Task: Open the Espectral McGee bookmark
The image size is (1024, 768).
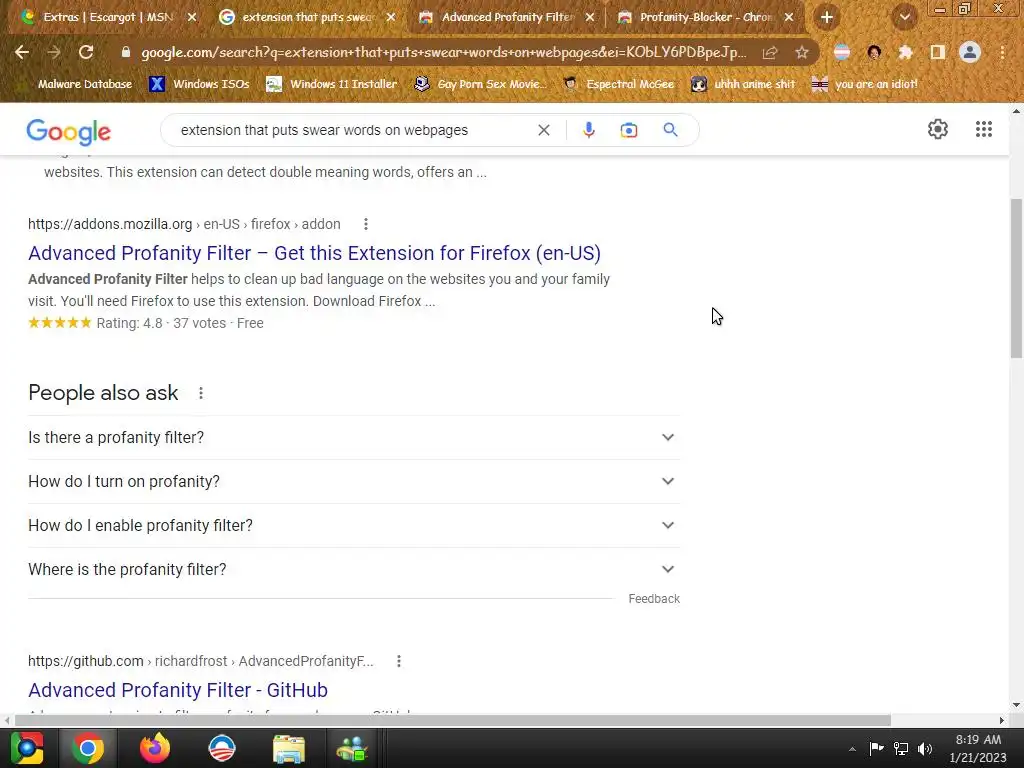Action: (x=618, y=84)
